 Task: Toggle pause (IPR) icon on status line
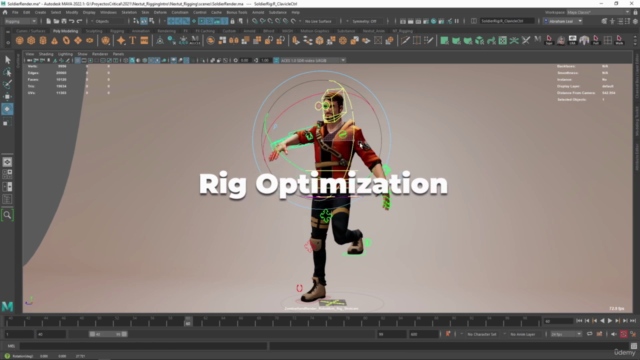[457, 21]
